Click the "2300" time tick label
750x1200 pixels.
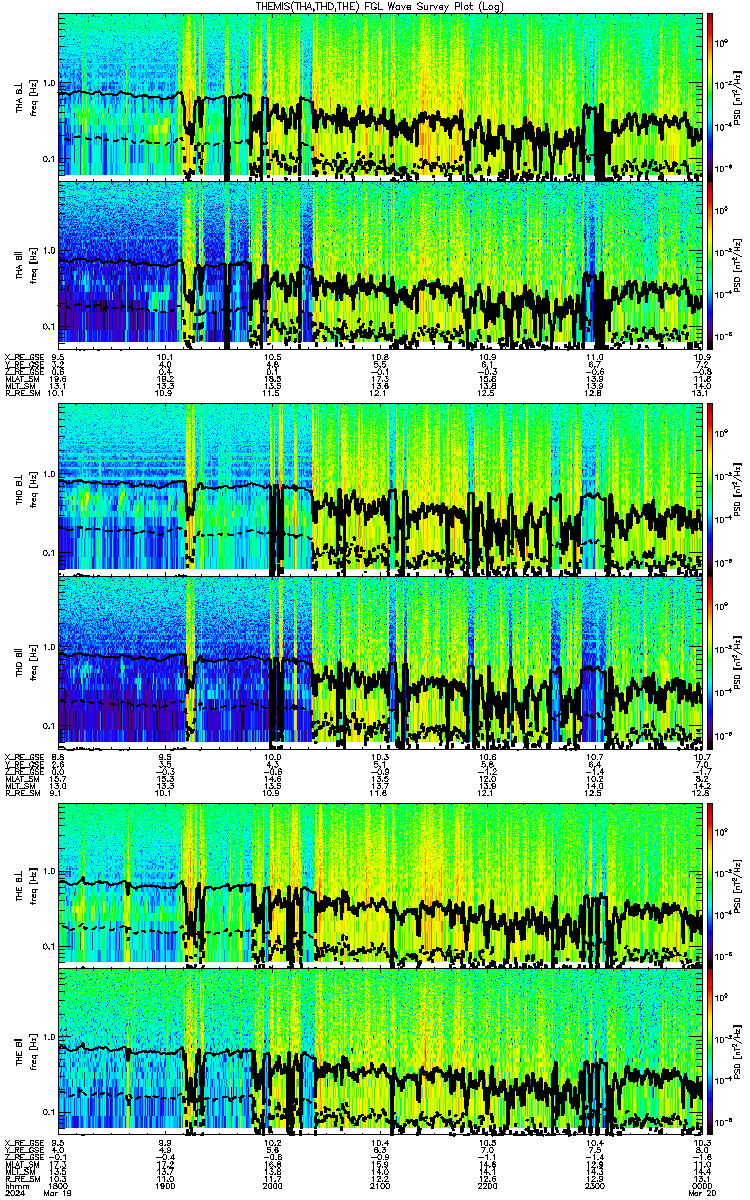point(594,1185)
